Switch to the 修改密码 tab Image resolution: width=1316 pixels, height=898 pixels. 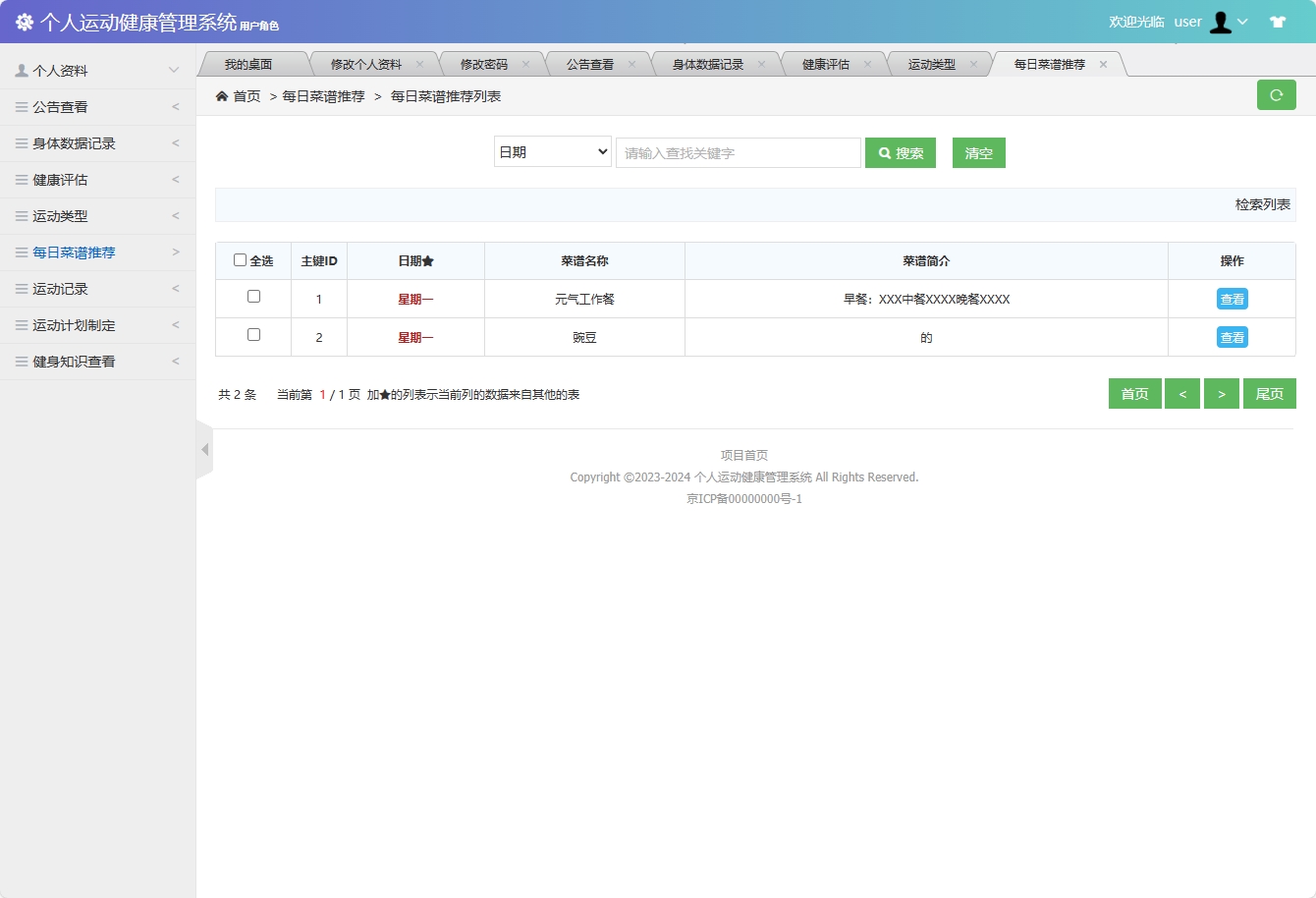[x=484, y=62]
